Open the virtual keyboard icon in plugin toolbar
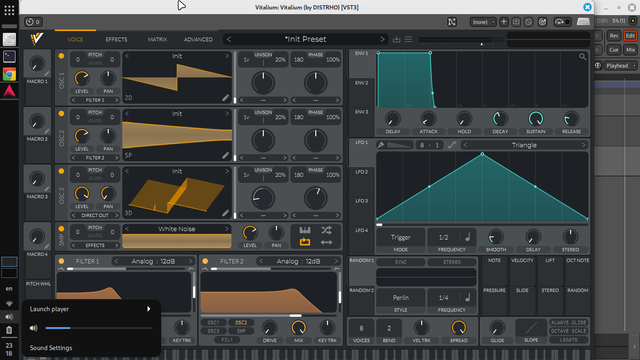This screenshot has height=360, width=640. [583, 22]
